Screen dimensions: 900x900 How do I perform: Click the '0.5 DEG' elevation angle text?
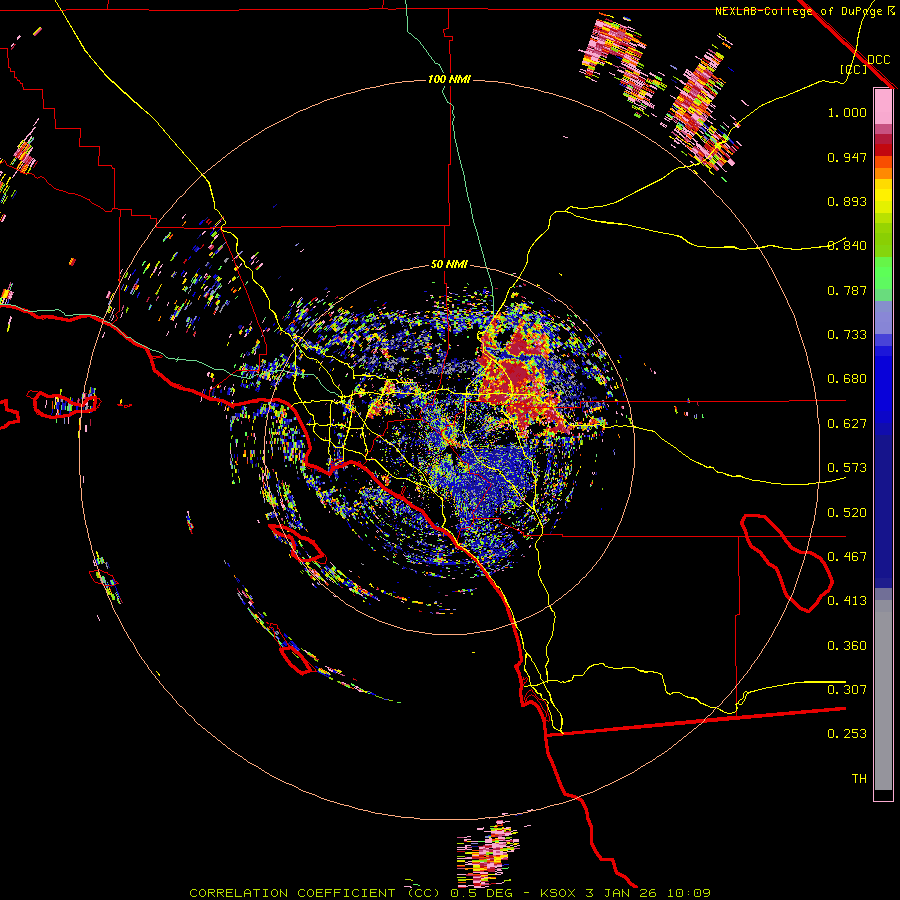[x=481, y=893]
